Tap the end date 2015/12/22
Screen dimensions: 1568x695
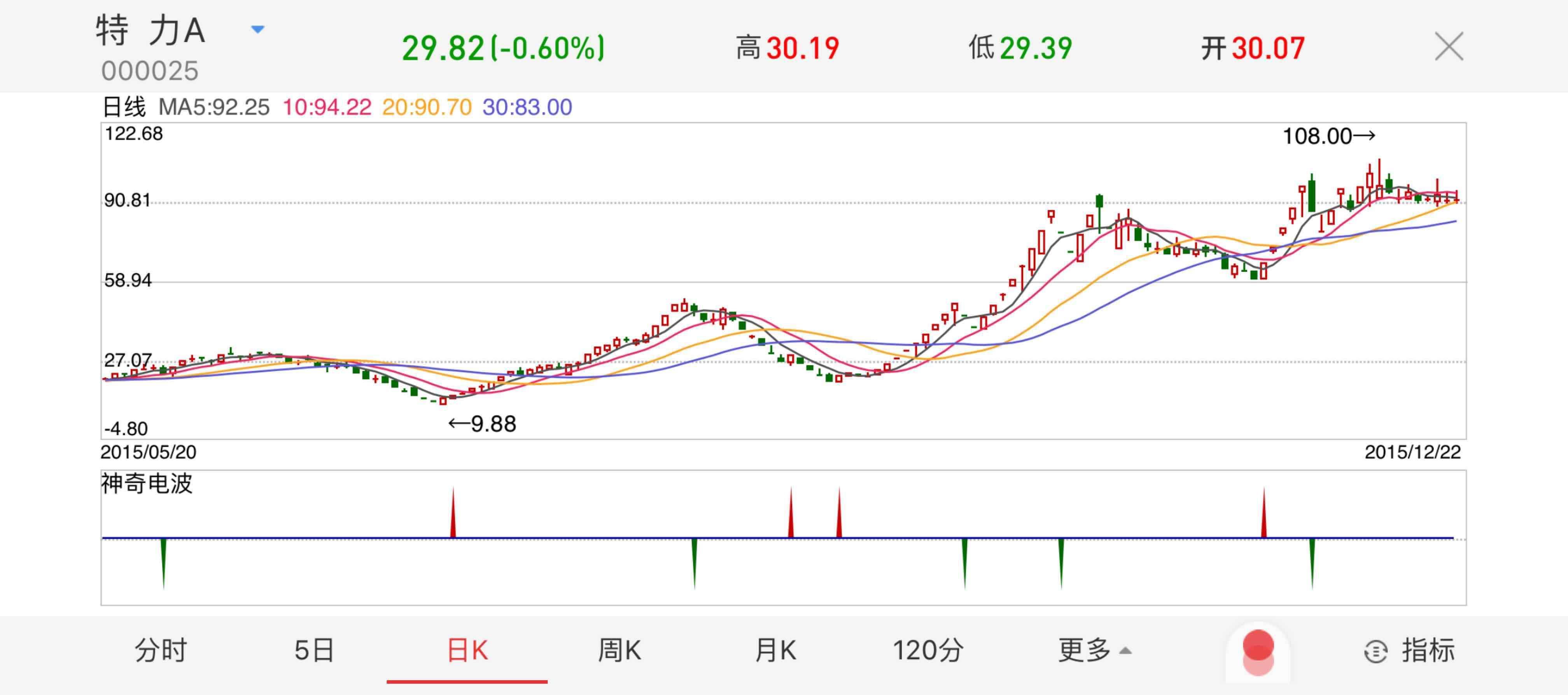(x=1412, y=452)
